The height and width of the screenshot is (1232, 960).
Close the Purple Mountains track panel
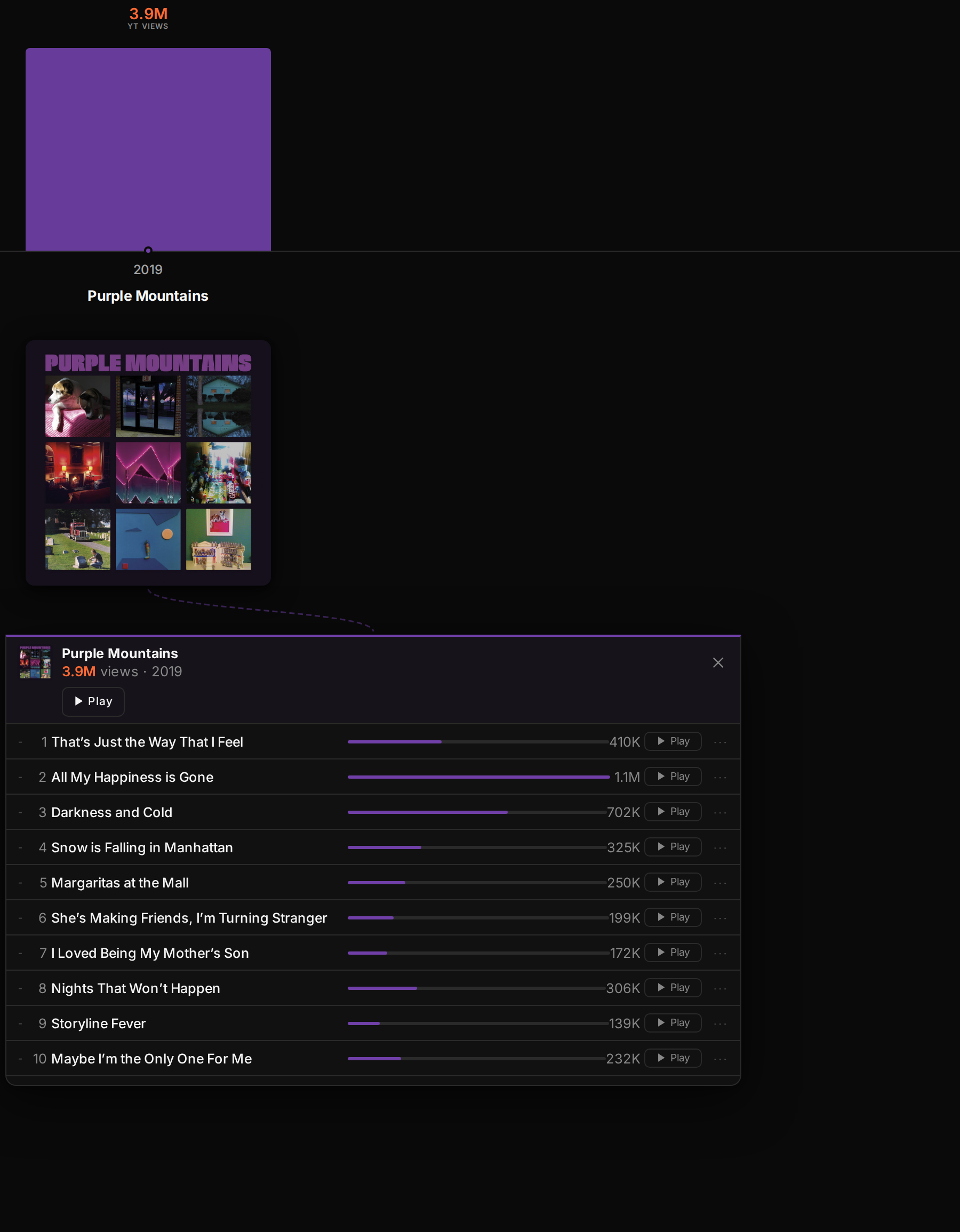click(717, 663)
